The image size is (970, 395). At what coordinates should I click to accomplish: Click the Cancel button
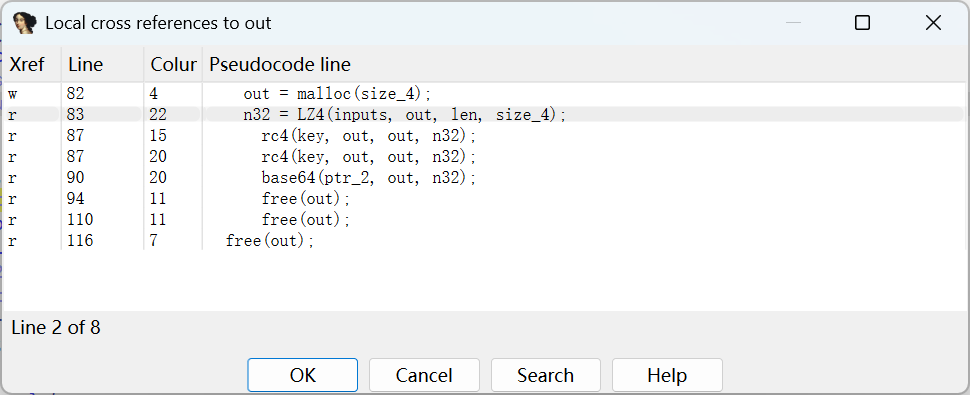[x=424, y=375]
